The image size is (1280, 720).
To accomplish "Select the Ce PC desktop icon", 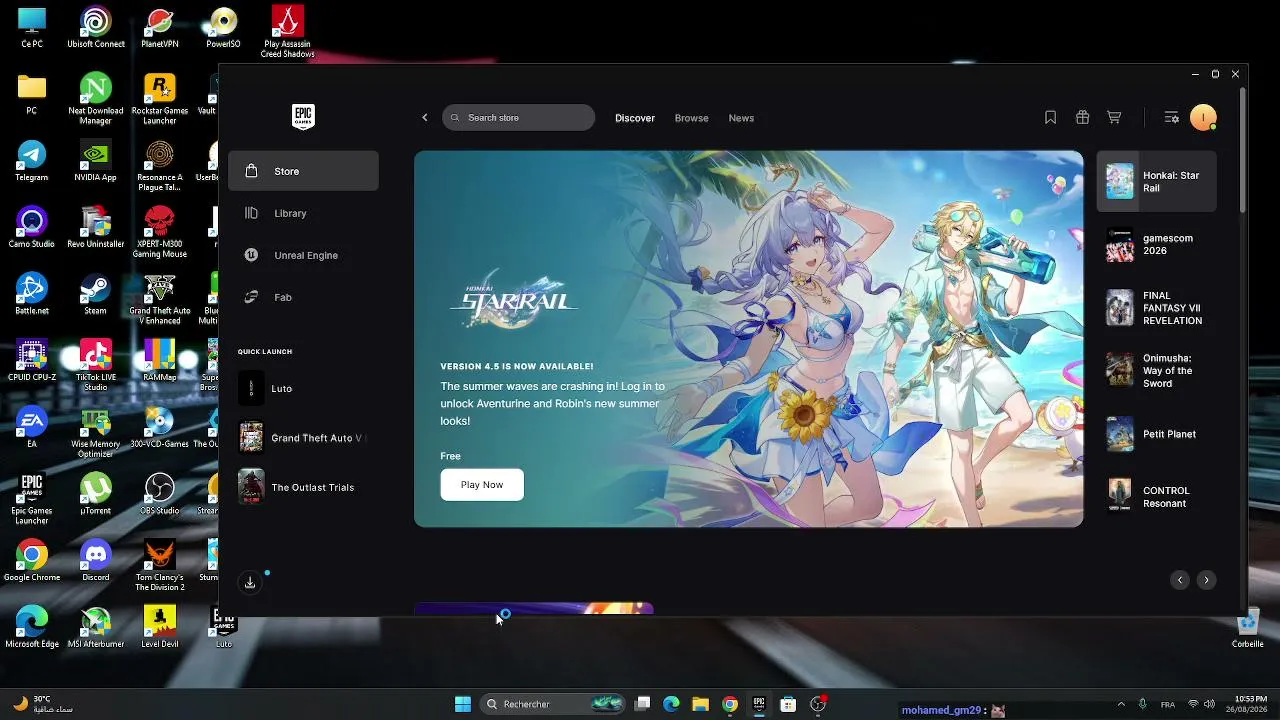I will [31, 28].
